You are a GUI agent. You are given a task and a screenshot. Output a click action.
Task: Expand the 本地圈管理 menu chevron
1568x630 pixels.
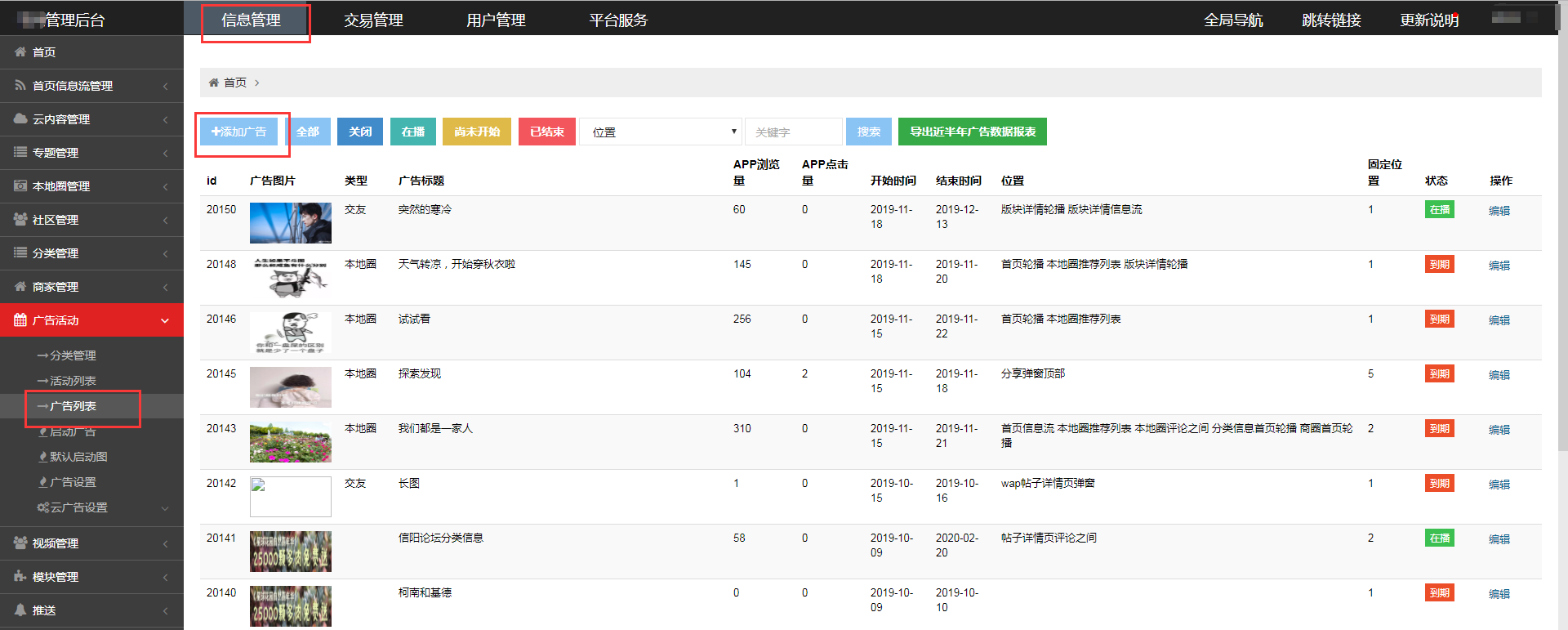coord(165,186)
